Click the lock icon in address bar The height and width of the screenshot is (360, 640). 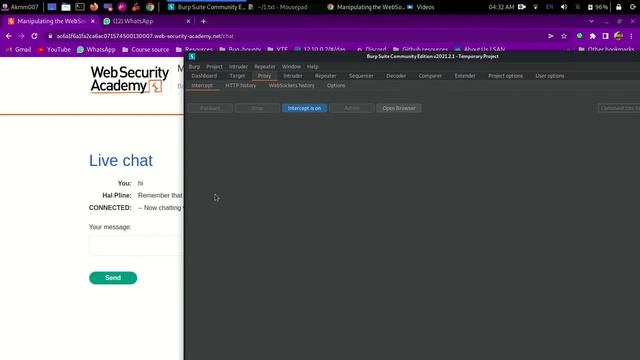tap(50, 36)
